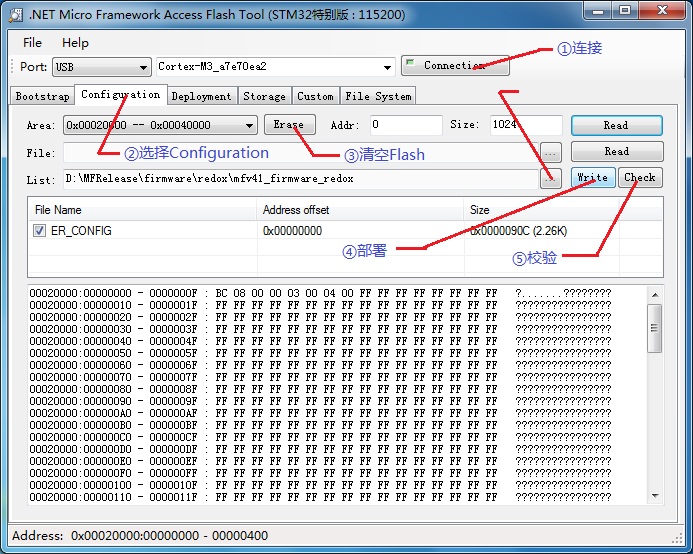Browse for List with the ellipsis button
The height and width of the screenshot is (554, 693).
coord(551,179)
